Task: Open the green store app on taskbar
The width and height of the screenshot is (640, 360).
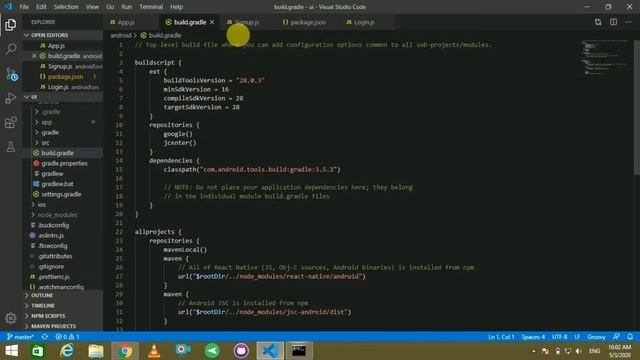Action: click(38, 351)
